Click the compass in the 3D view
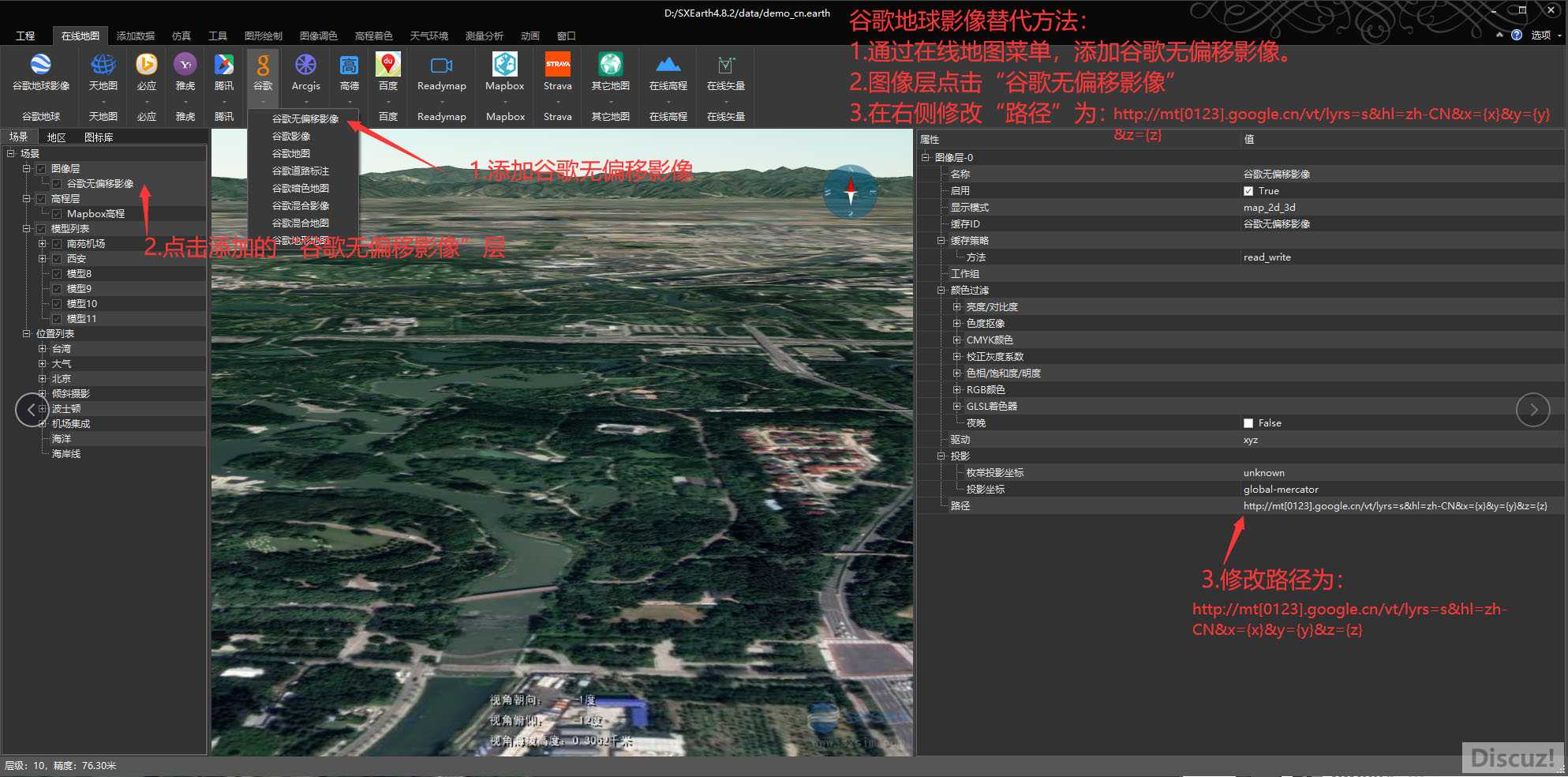The width and height of the screenshot is (1568, 777). [850, 192]
